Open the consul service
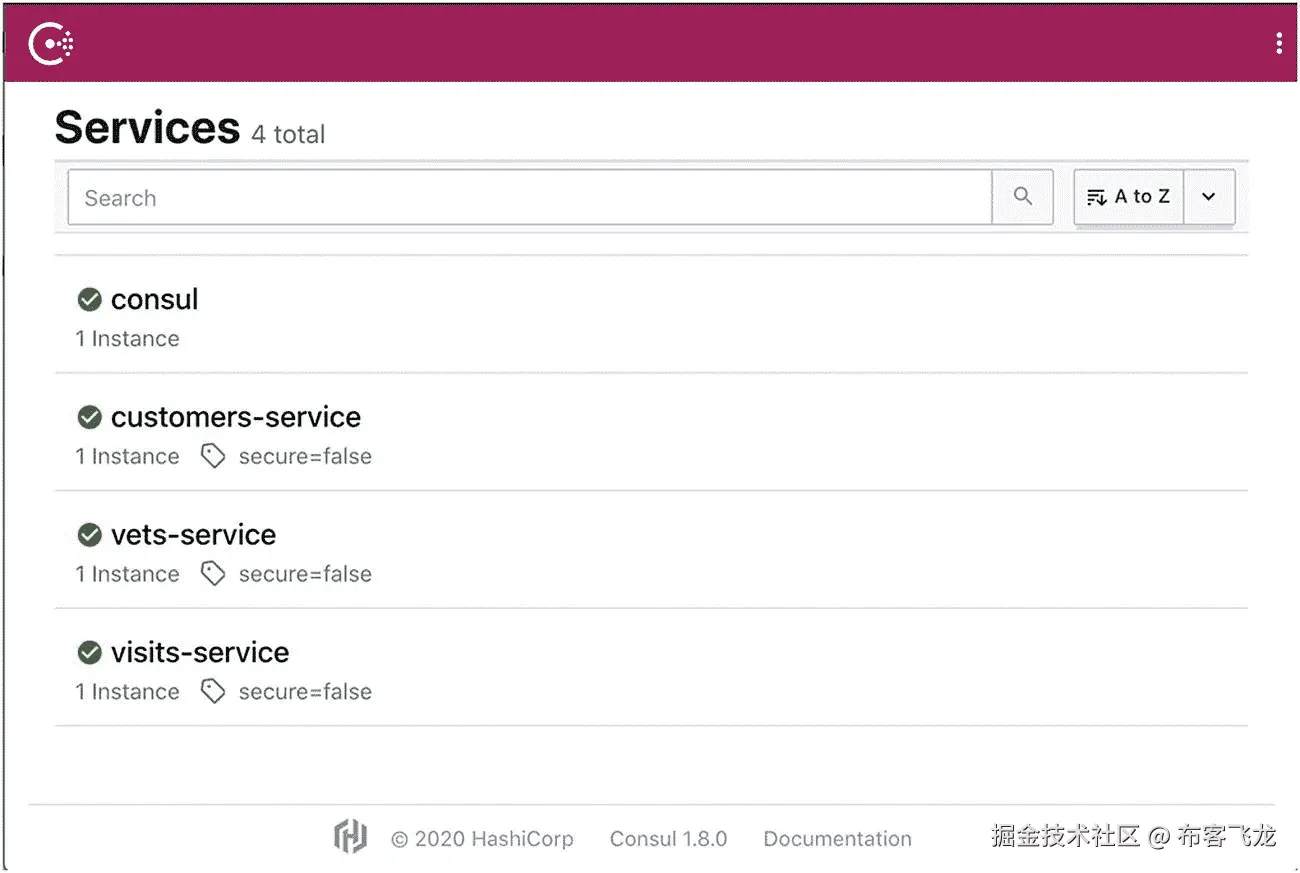1300x873 pixels. 155,299
